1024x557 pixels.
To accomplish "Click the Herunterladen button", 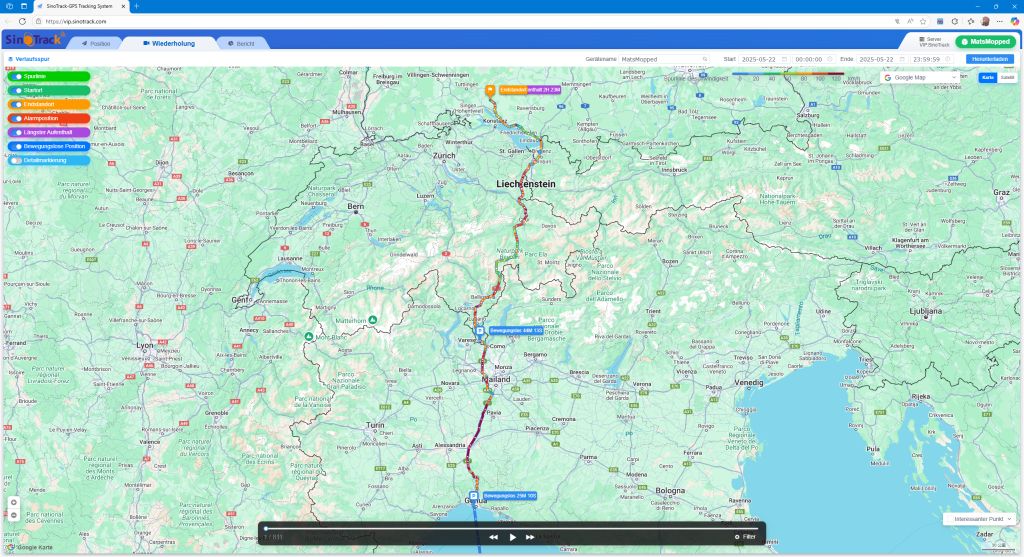I will point(990,59).
